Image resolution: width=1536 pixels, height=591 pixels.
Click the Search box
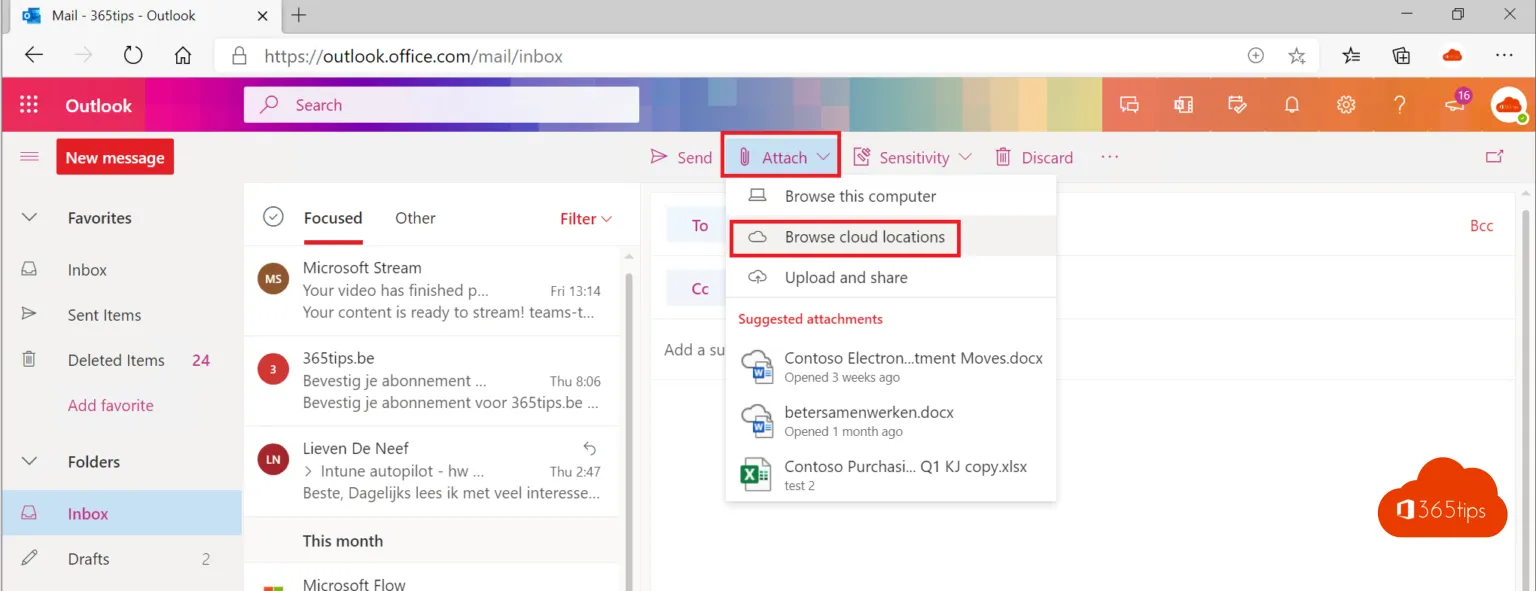[x=441, y=105]
